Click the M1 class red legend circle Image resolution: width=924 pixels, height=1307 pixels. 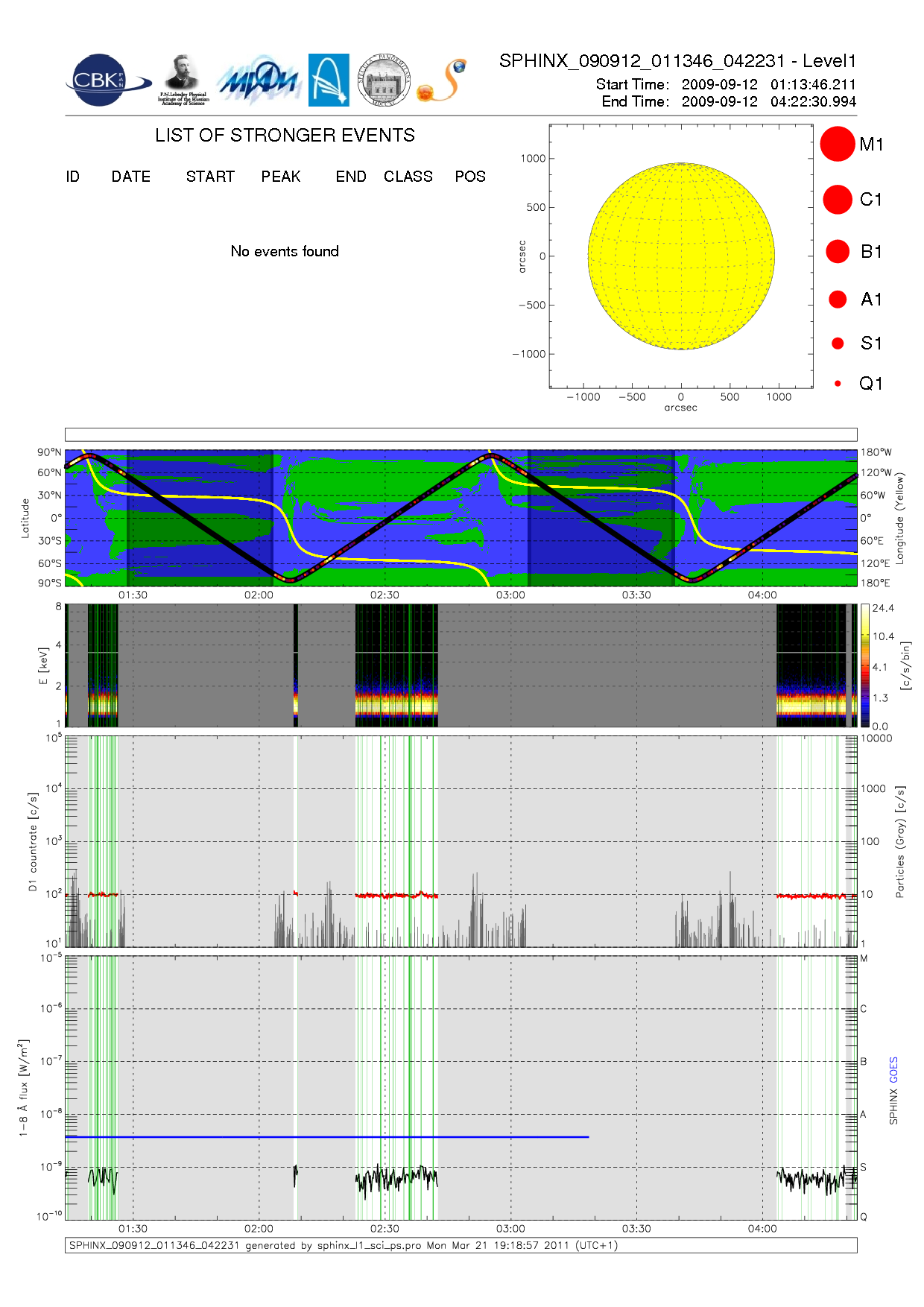(837, 144)
